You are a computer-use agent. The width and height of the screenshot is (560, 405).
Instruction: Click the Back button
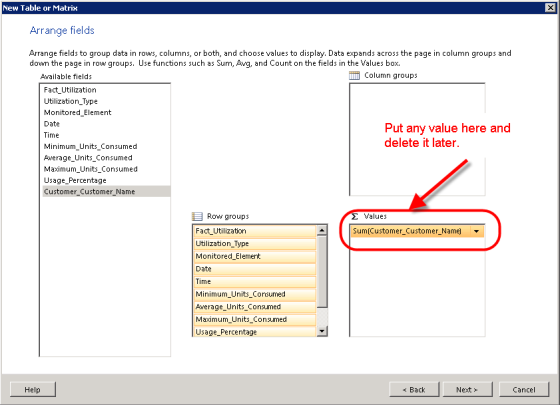[414, 390]
